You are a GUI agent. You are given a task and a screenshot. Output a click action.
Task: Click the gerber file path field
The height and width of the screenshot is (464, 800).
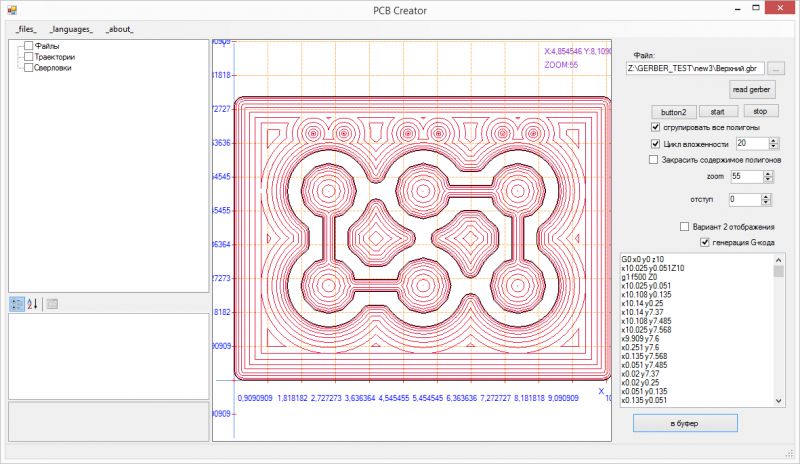coord(695,68)
